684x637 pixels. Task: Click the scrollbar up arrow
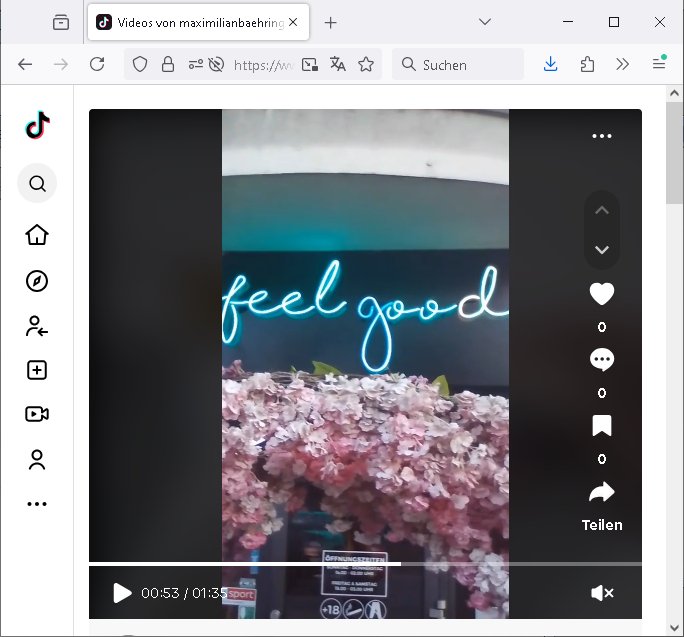(674, 93)
